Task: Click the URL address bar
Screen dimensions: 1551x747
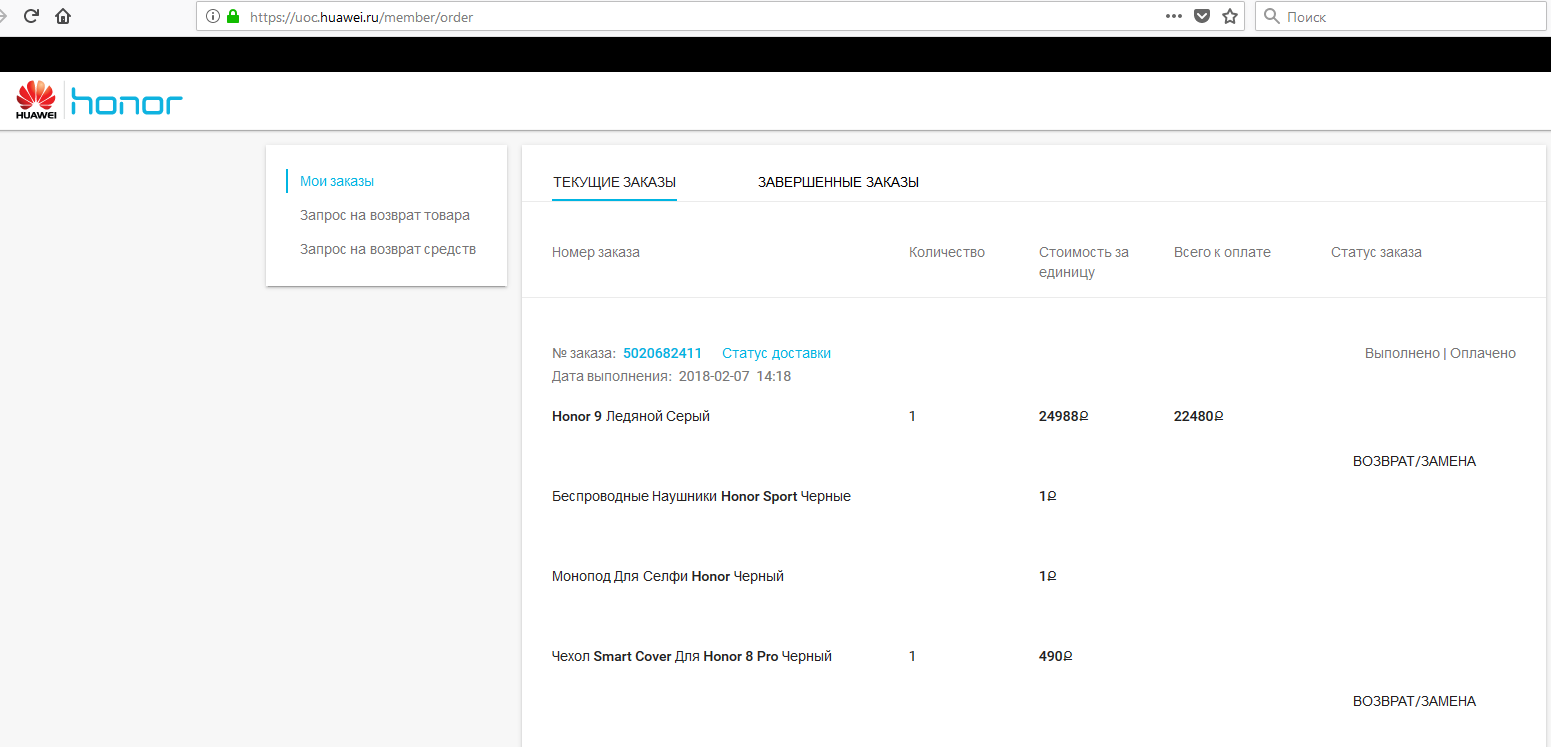Action: point(700,16)
